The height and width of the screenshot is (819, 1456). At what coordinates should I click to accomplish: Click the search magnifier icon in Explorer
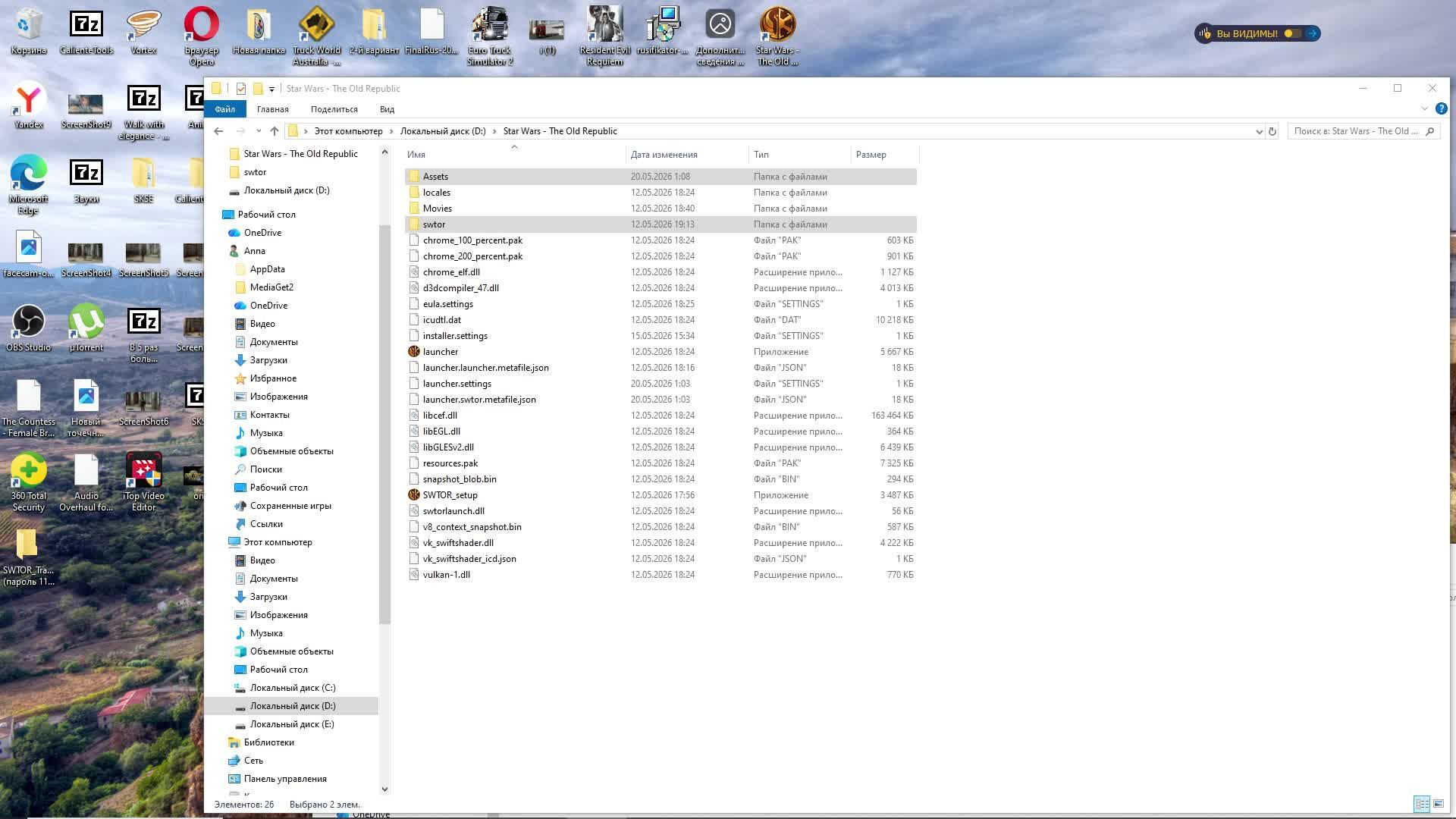coord(1430,131)
